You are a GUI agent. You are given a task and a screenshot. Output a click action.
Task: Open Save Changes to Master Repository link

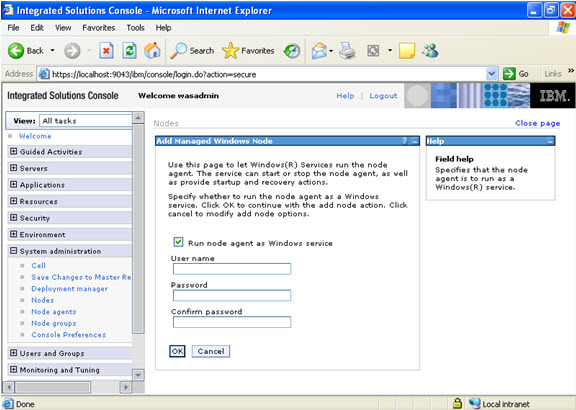point(81,277)
